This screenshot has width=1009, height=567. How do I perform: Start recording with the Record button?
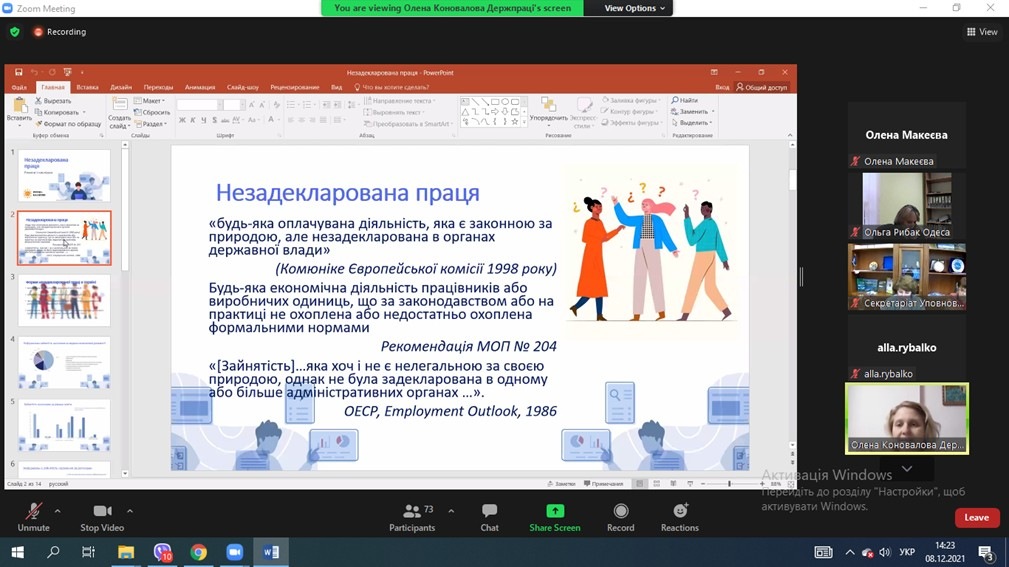point(621,517)
